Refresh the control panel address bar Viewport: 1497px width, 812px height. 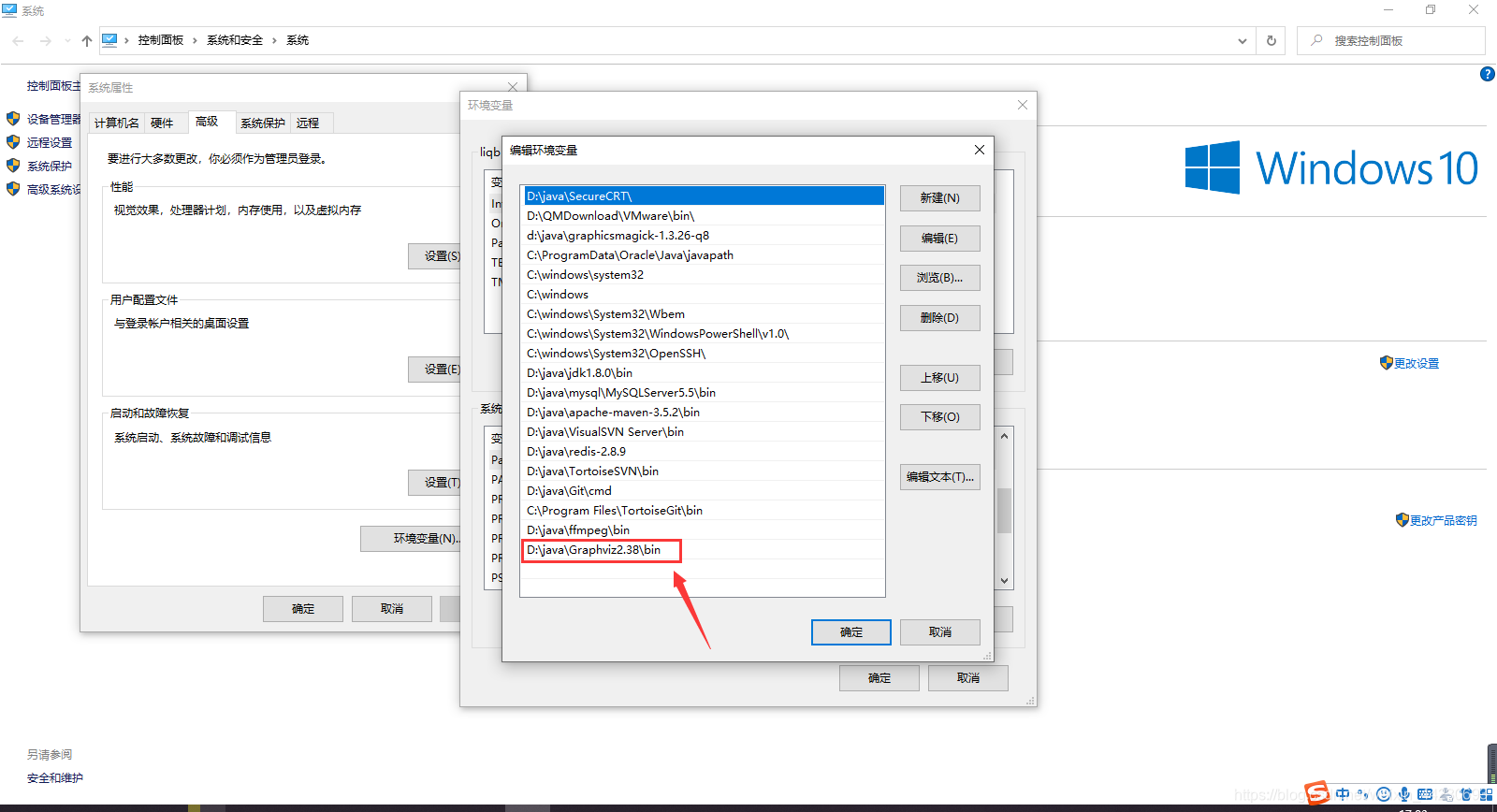(x=1271, y=41)
